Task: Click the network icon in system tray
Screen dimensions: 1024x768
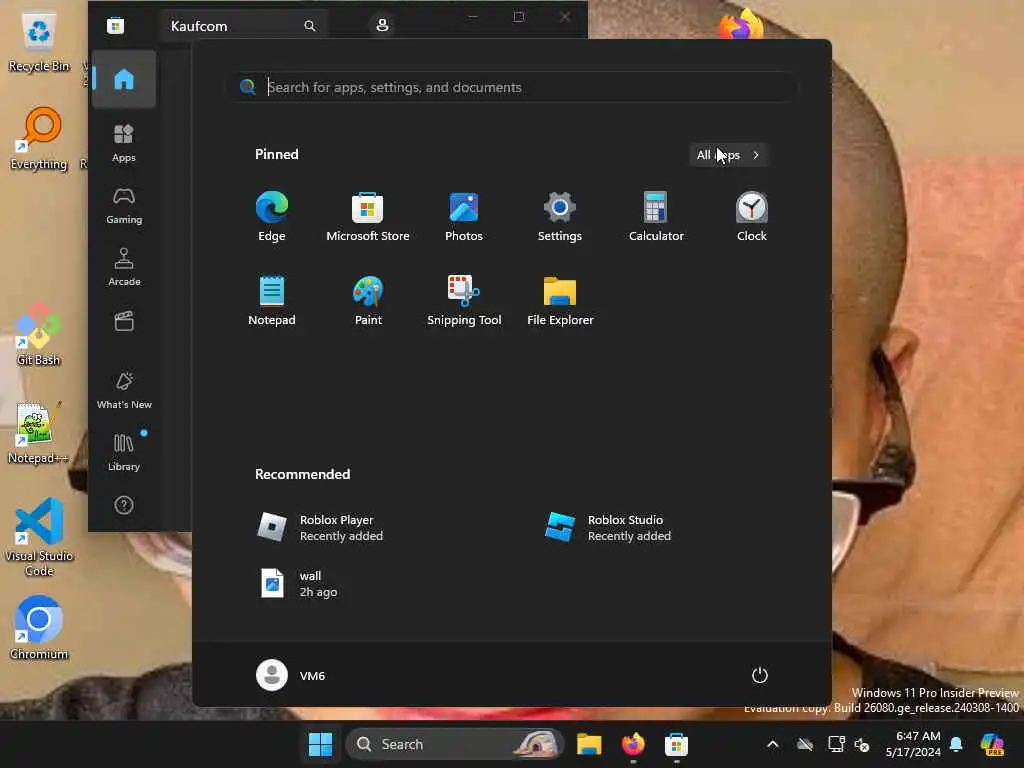Action: tap(836, 744)
